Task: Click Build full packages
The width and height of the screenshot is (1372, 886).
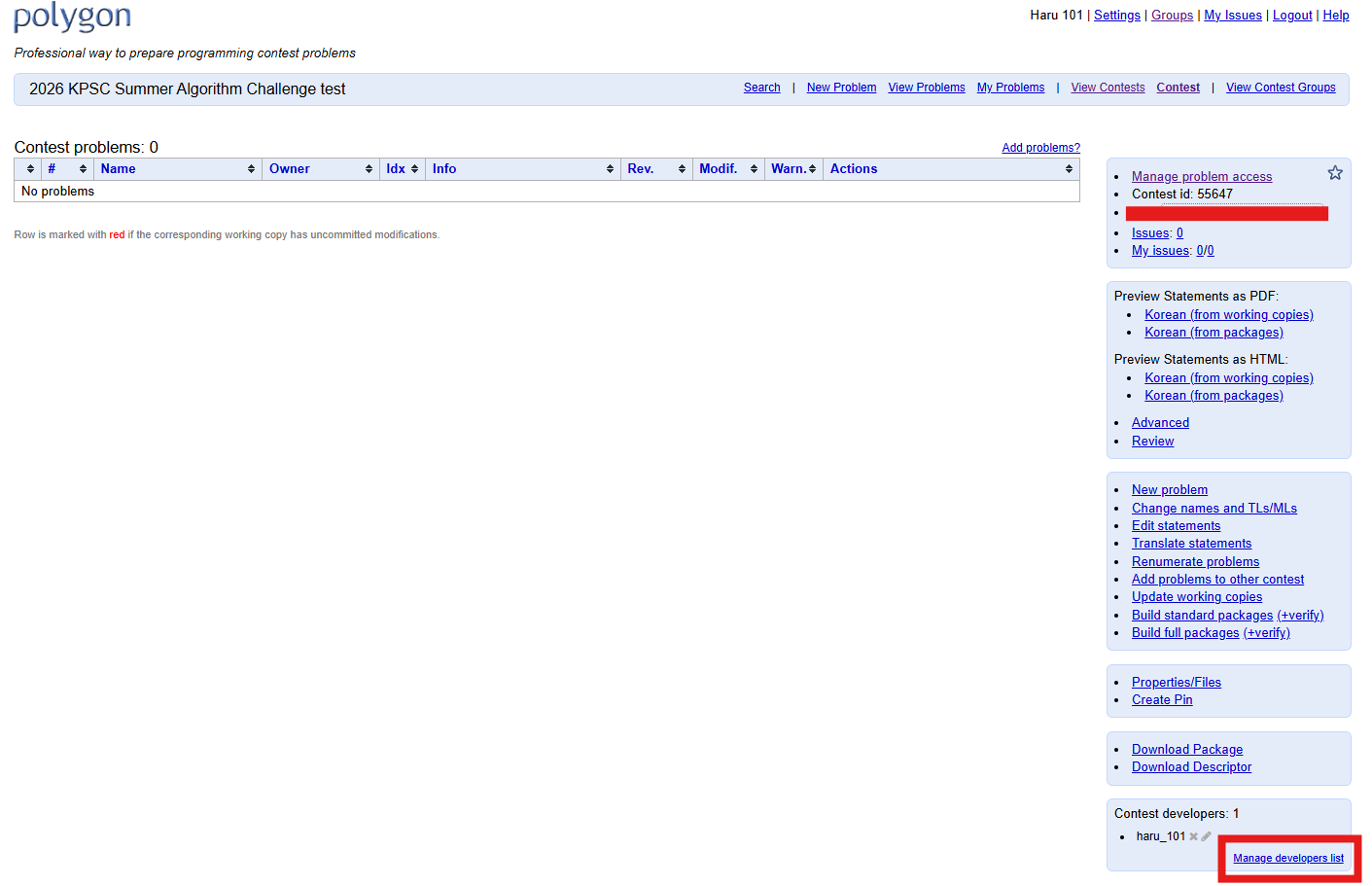Action: click(x=1185, y=633)
